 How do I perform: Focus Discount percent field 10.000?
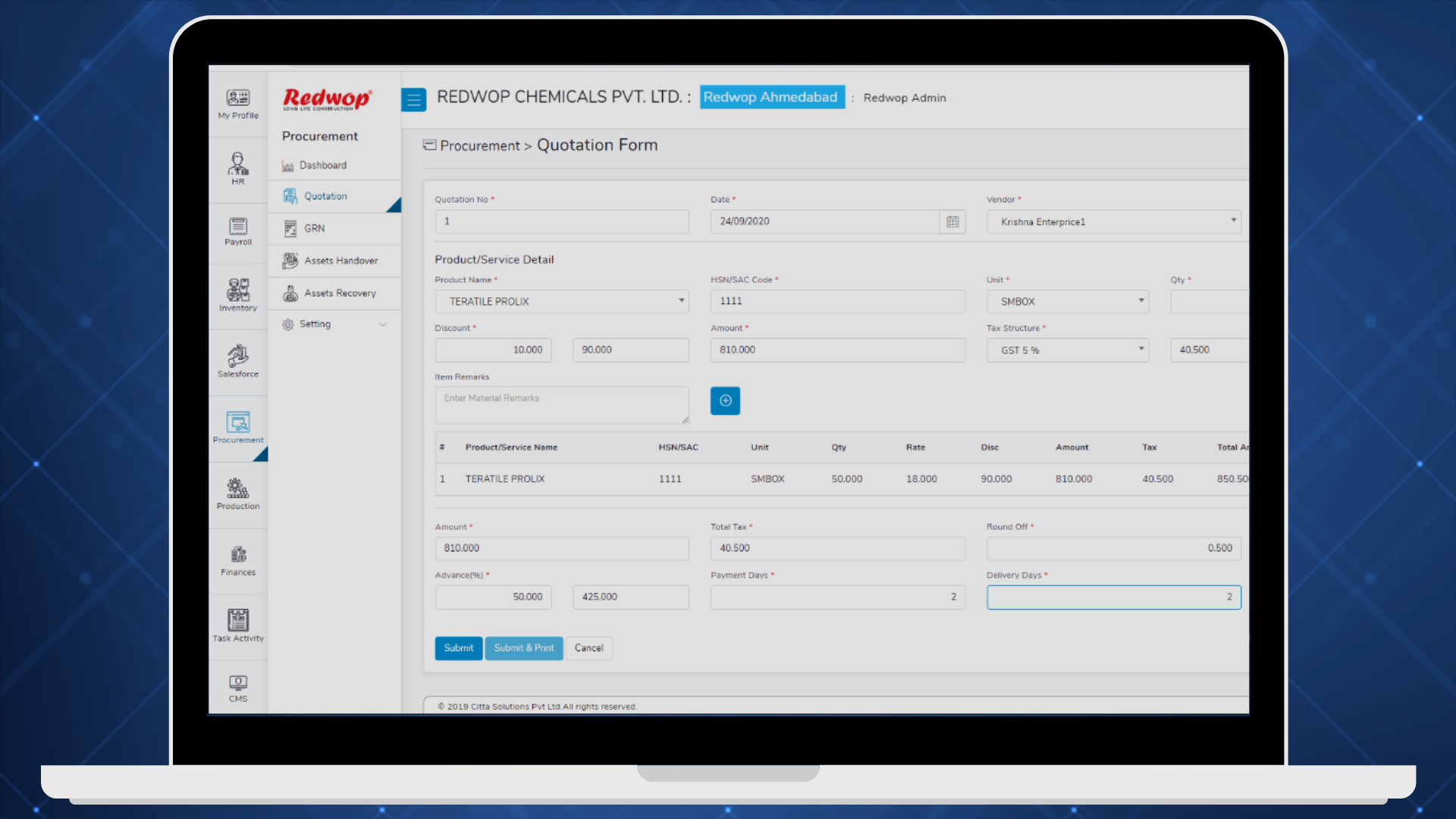pyautogui.click(x=493, y=350)
